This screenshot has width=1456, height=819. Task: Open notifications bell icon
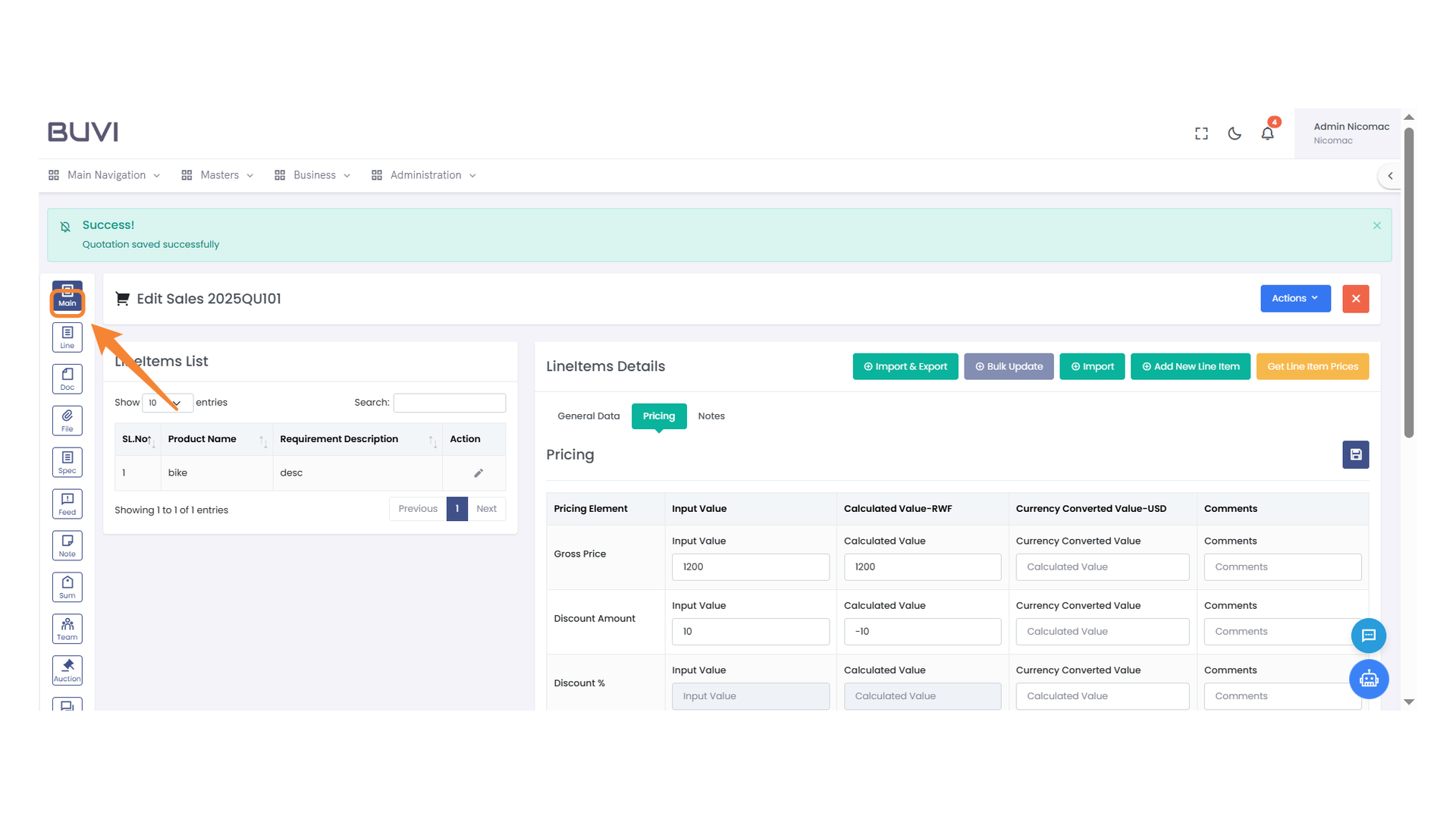point(1267,134)
